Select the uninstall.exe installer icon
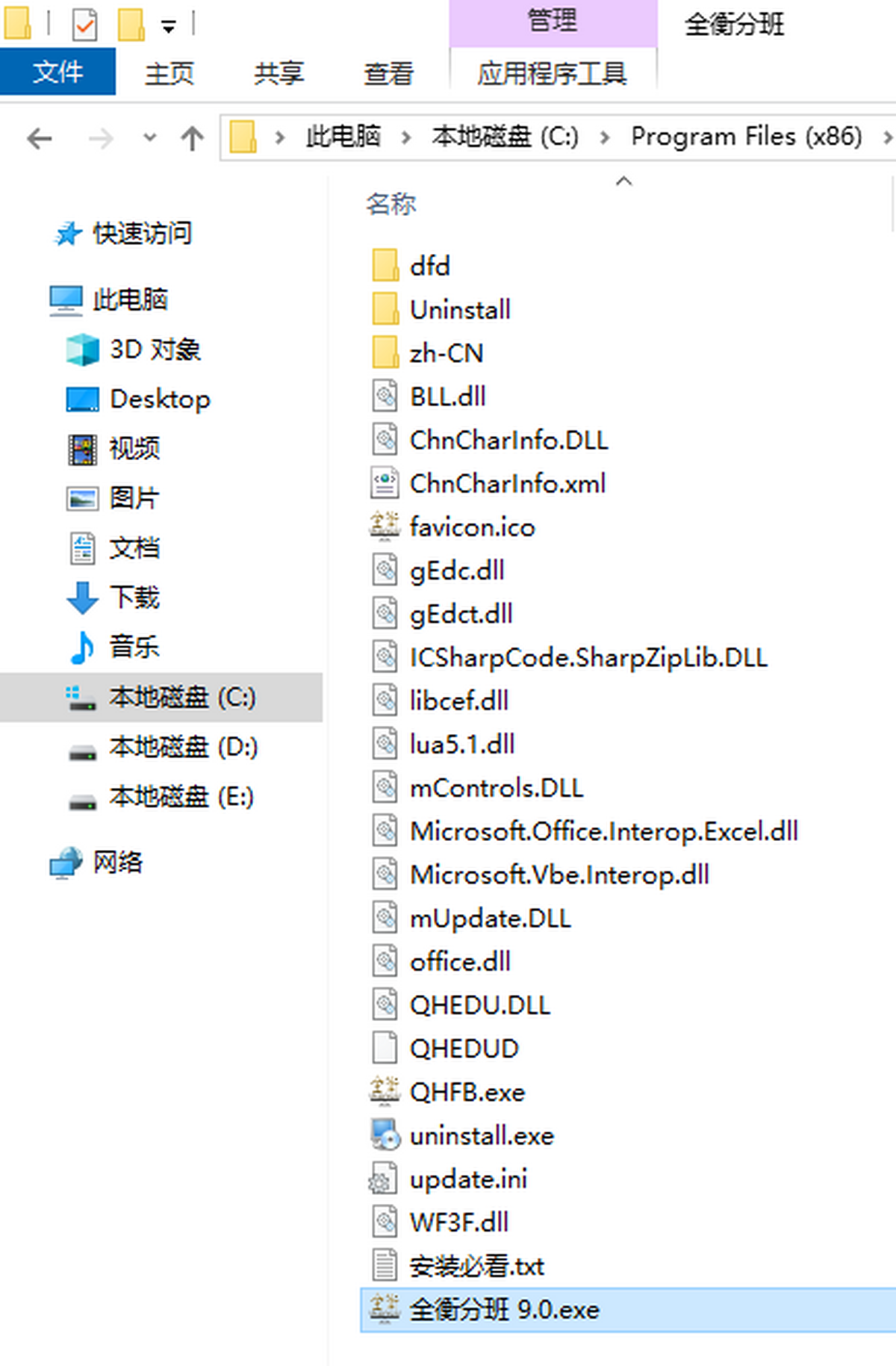The image size is (896, 1366). (x=385, y=1135)
